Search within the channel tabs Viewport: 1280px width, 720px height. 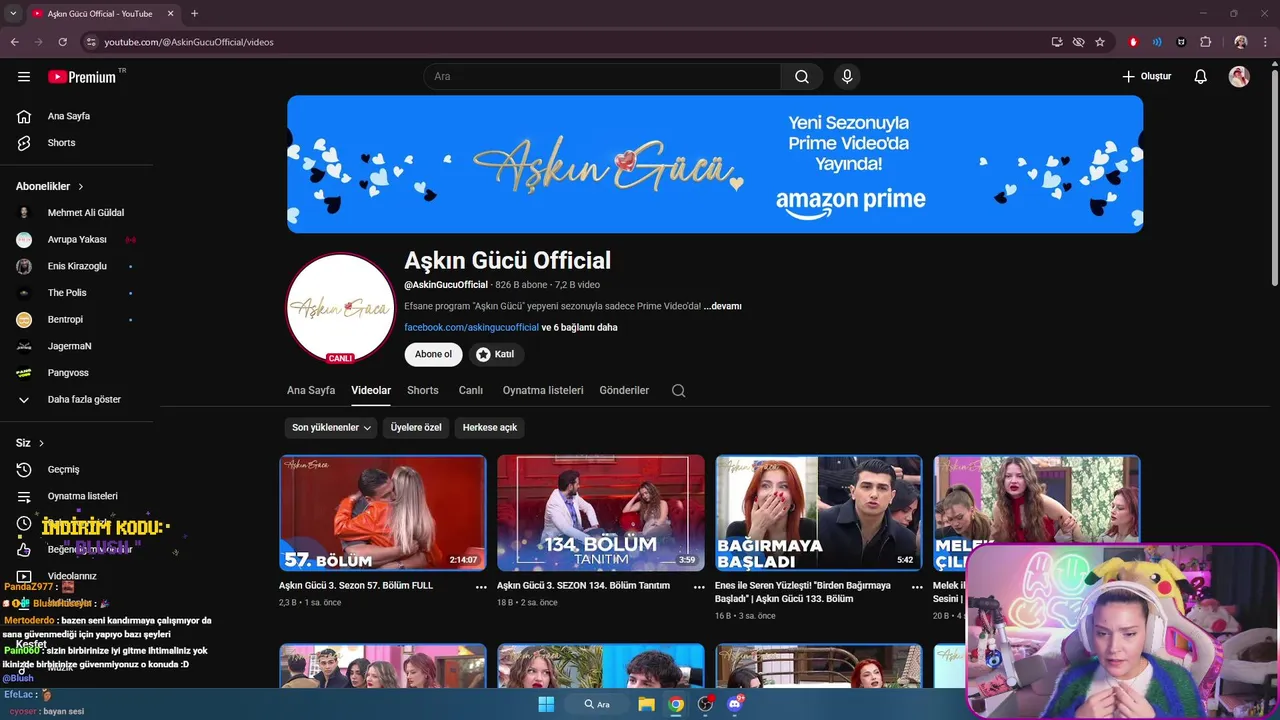coord(678,391)
